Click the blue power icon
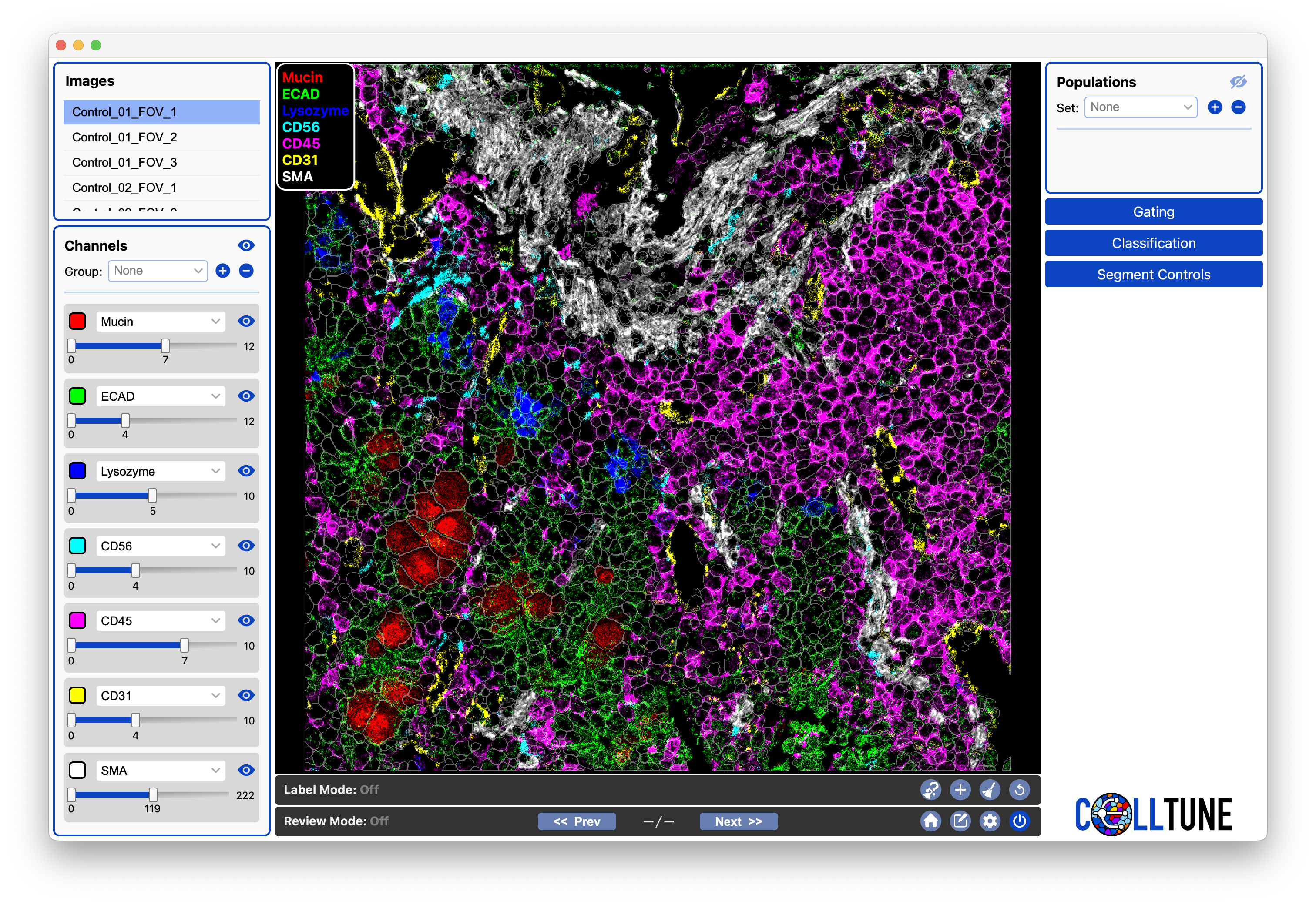Viewport: 1316px width, 905px height. click(1019, 821)
